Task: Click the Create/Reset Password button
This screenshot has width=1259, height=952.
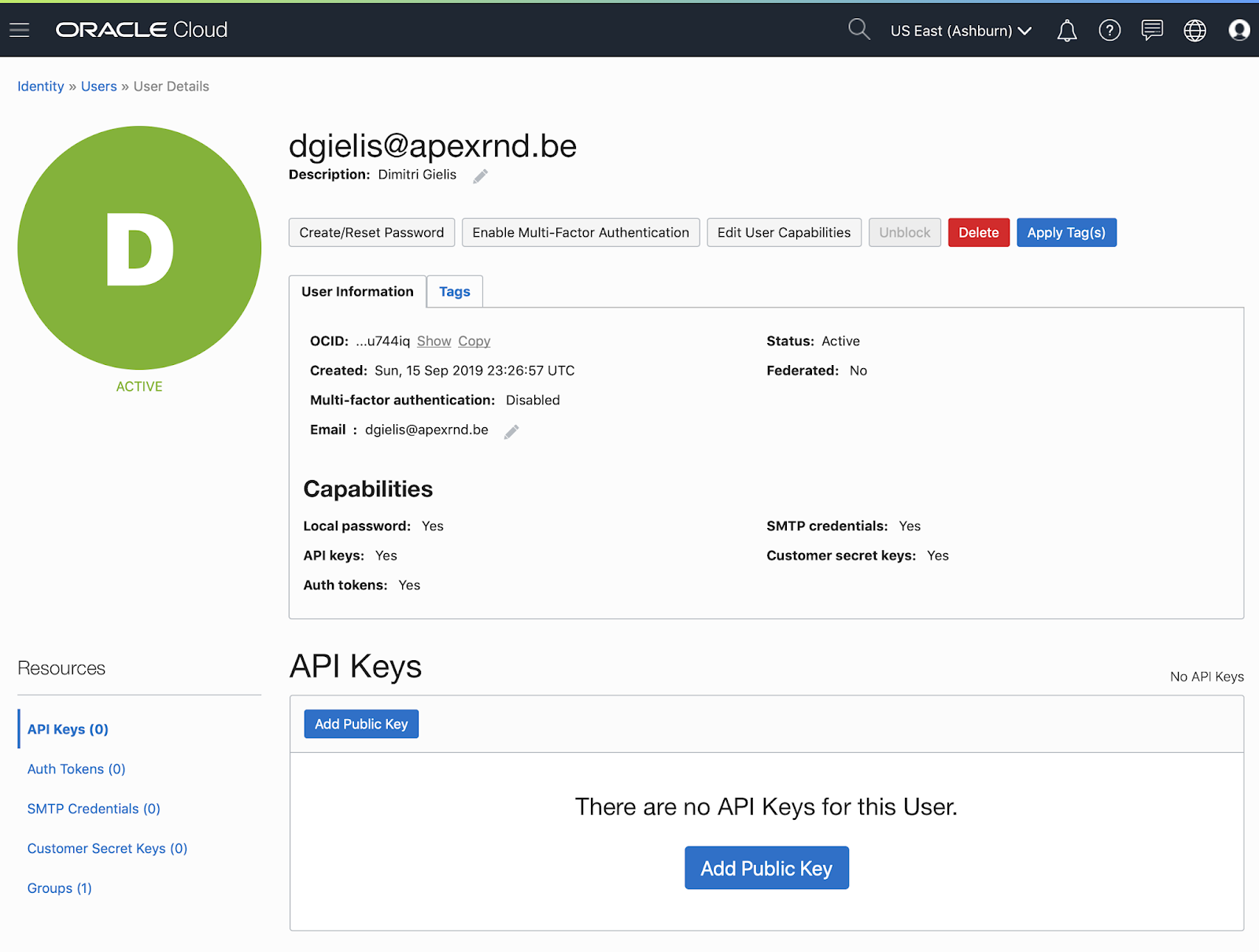Action: [371, 232]
